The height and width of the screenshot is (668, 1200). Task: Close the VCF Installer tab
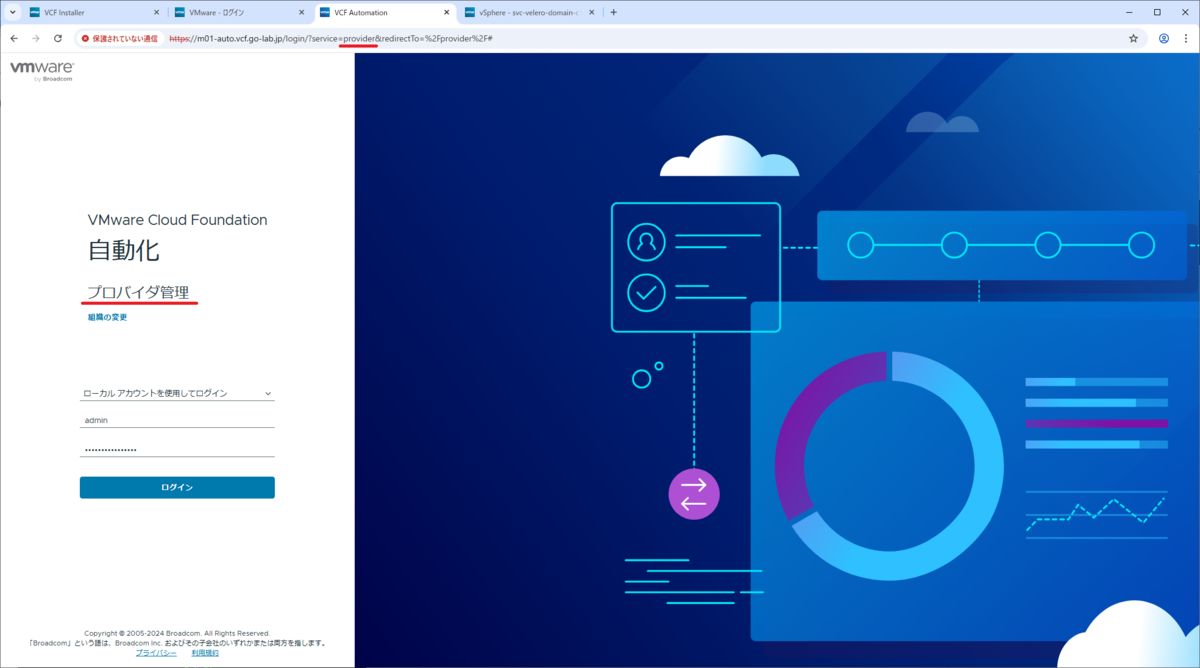point(157,12)
